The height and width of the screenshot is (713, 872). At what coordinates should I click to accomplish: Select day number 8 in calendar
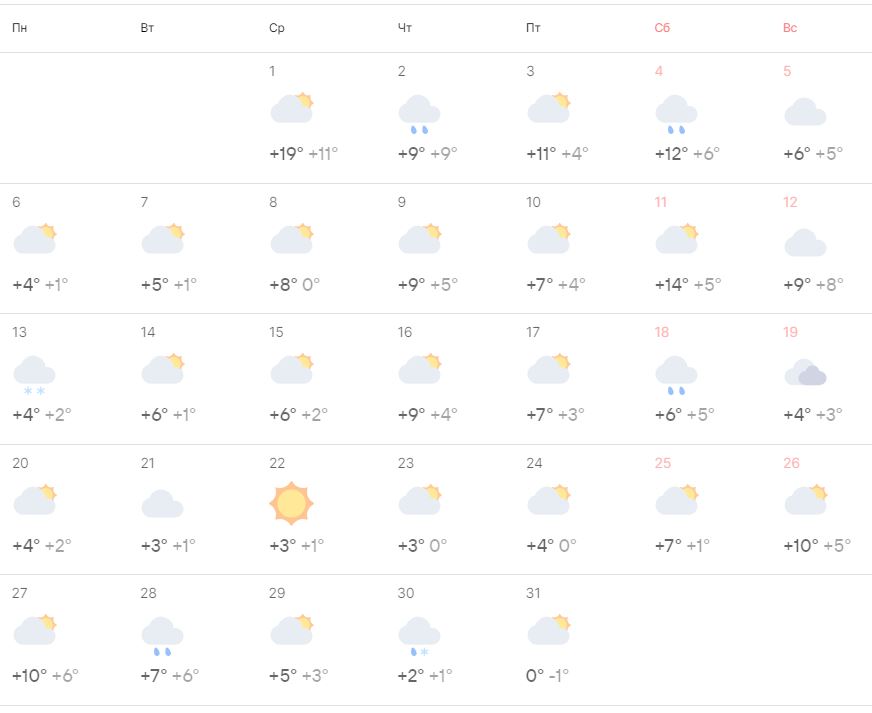click(273, 202)
